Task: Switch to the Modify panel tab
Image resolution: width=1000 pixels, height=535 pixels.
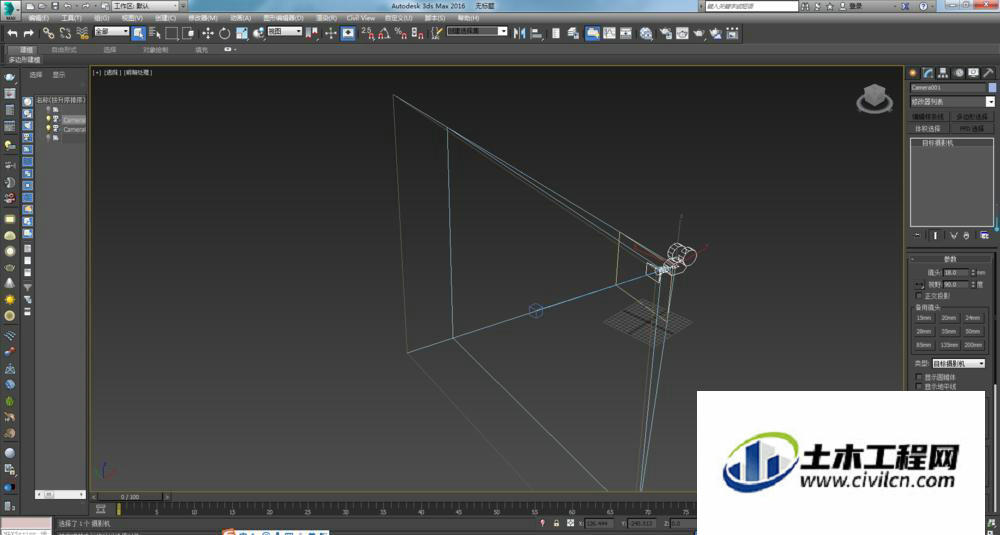Action: point(927,73)
